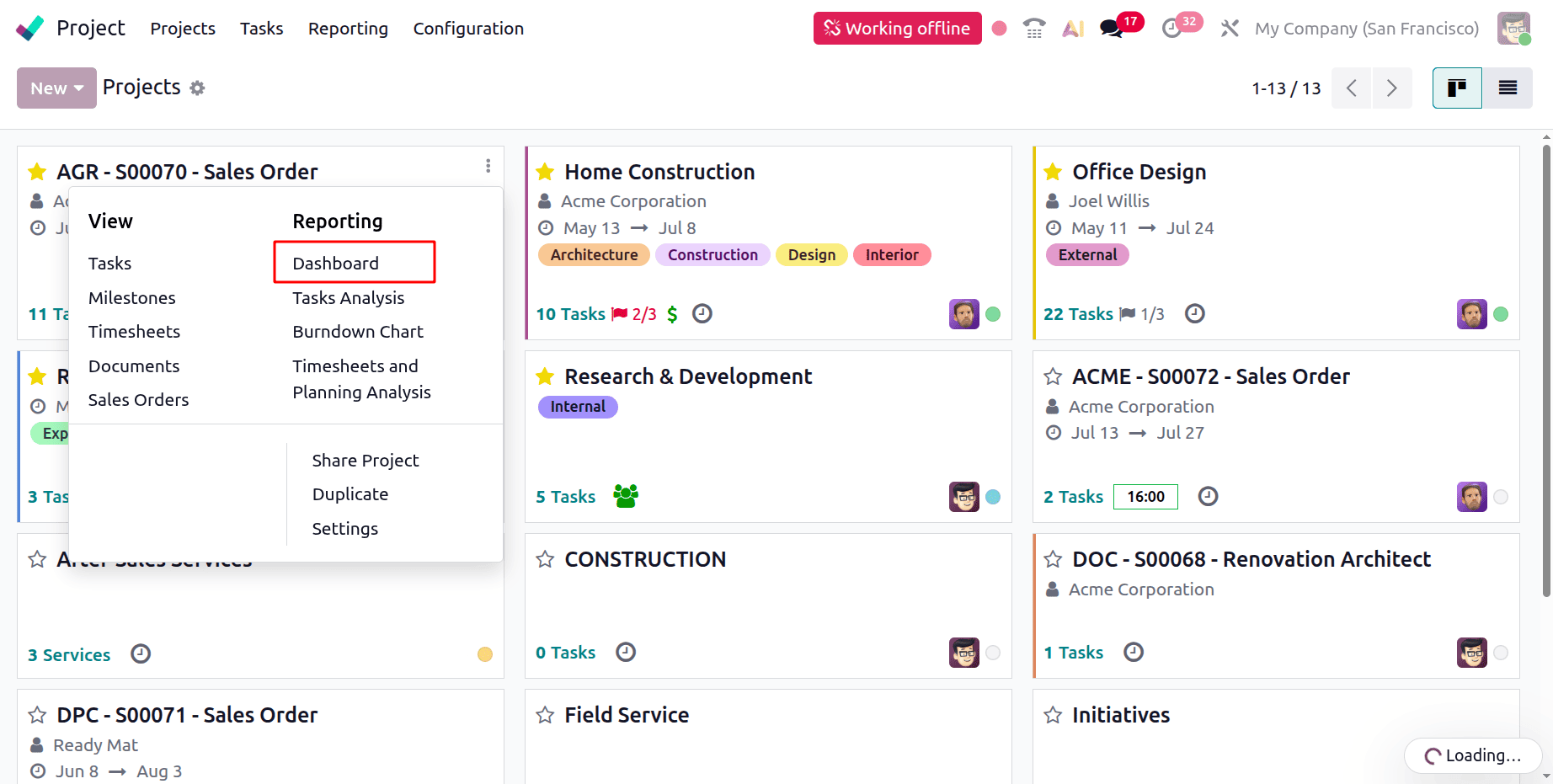Click green team icon on Research & Development

626,496
